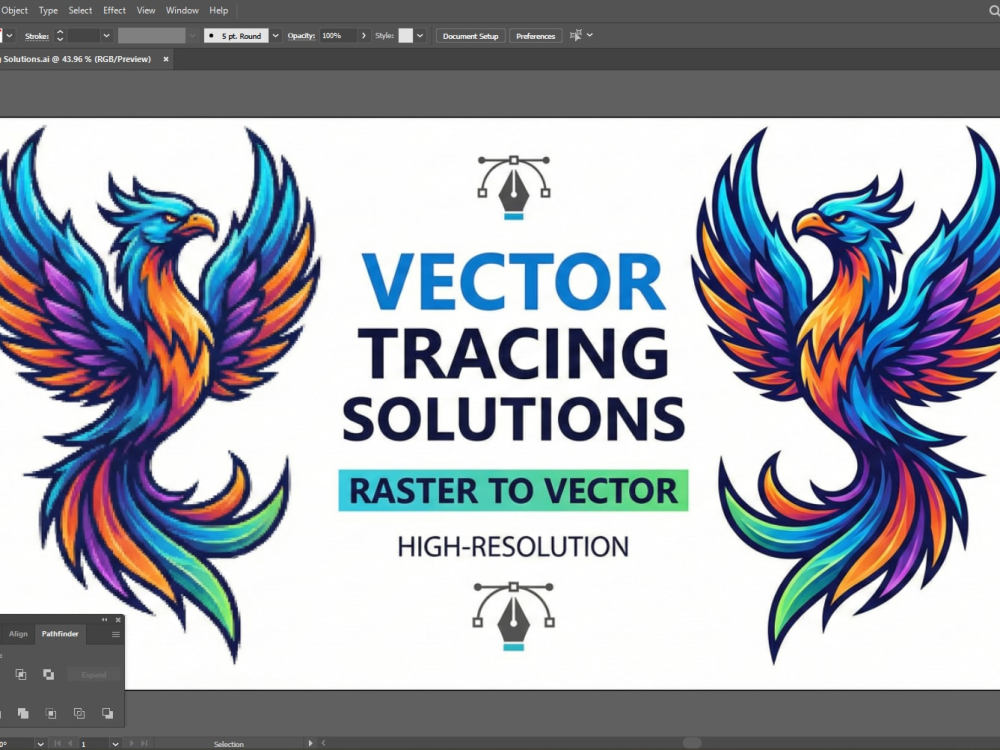This screenshot has width=1000, height=750.
Task: Select the 5 pt. Round brush definition
Action: point(236,36)
